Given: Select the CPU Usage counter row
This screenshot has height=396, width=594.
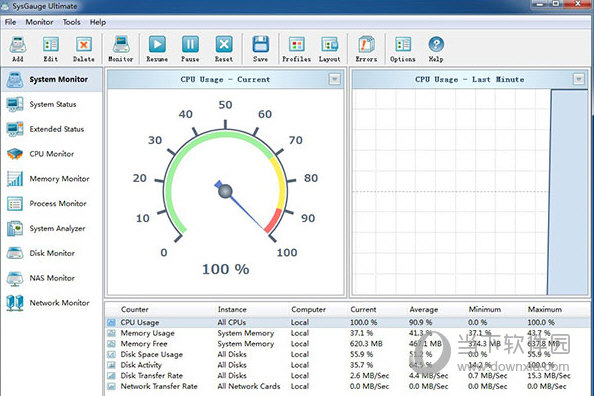Looking at the screenshot, I should click(x=348, y=322).
